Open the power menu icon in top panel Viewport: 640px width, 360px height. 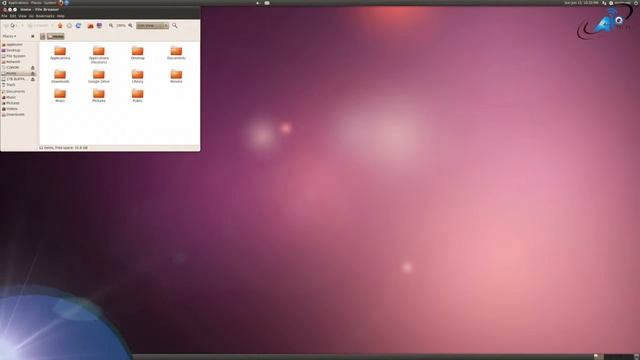[x=636, y=3]
